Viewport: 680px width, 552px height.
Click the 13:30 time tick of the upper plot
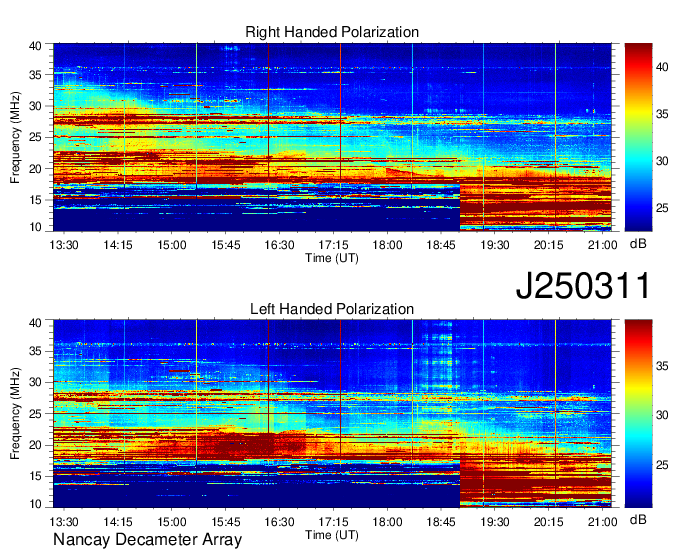coord(64,245)
